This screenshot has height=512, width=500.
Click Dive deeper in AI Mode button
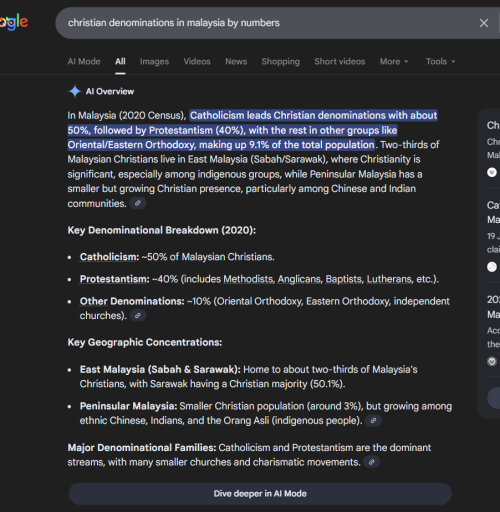260,494
